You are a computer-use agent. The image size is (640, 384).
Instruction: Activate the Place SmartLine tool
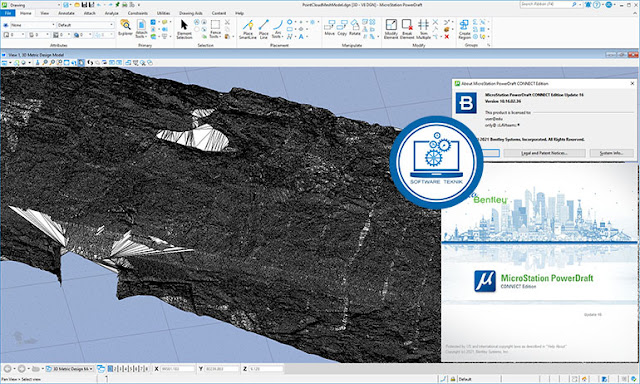coord(248,29)
